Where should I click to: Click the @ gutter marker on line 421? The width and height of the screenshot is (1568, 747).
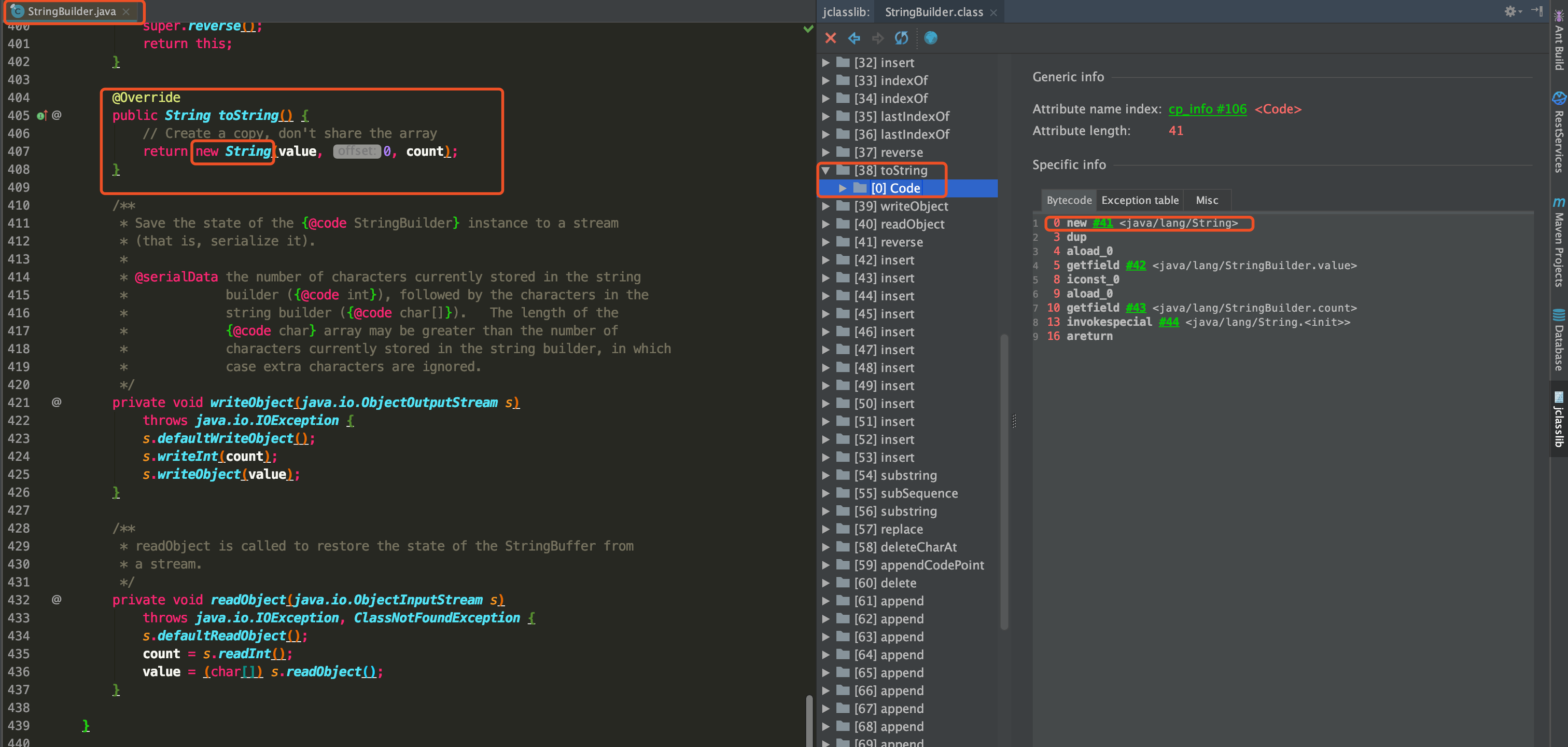[x=57, y=403]
